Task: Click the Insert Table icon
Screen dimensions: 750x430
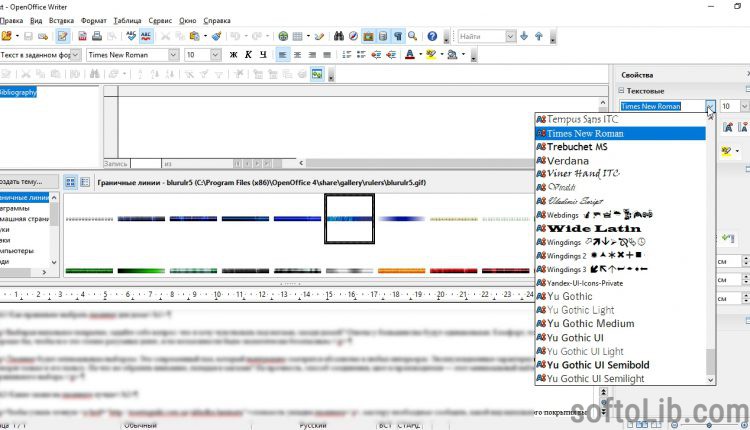Action: click(298, 36)
